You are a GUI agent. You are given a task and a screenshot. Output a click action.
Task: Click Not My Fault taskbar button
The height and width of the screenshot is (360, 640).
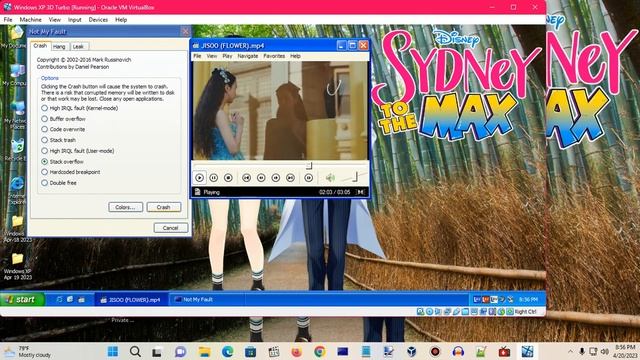click(207, 300)
